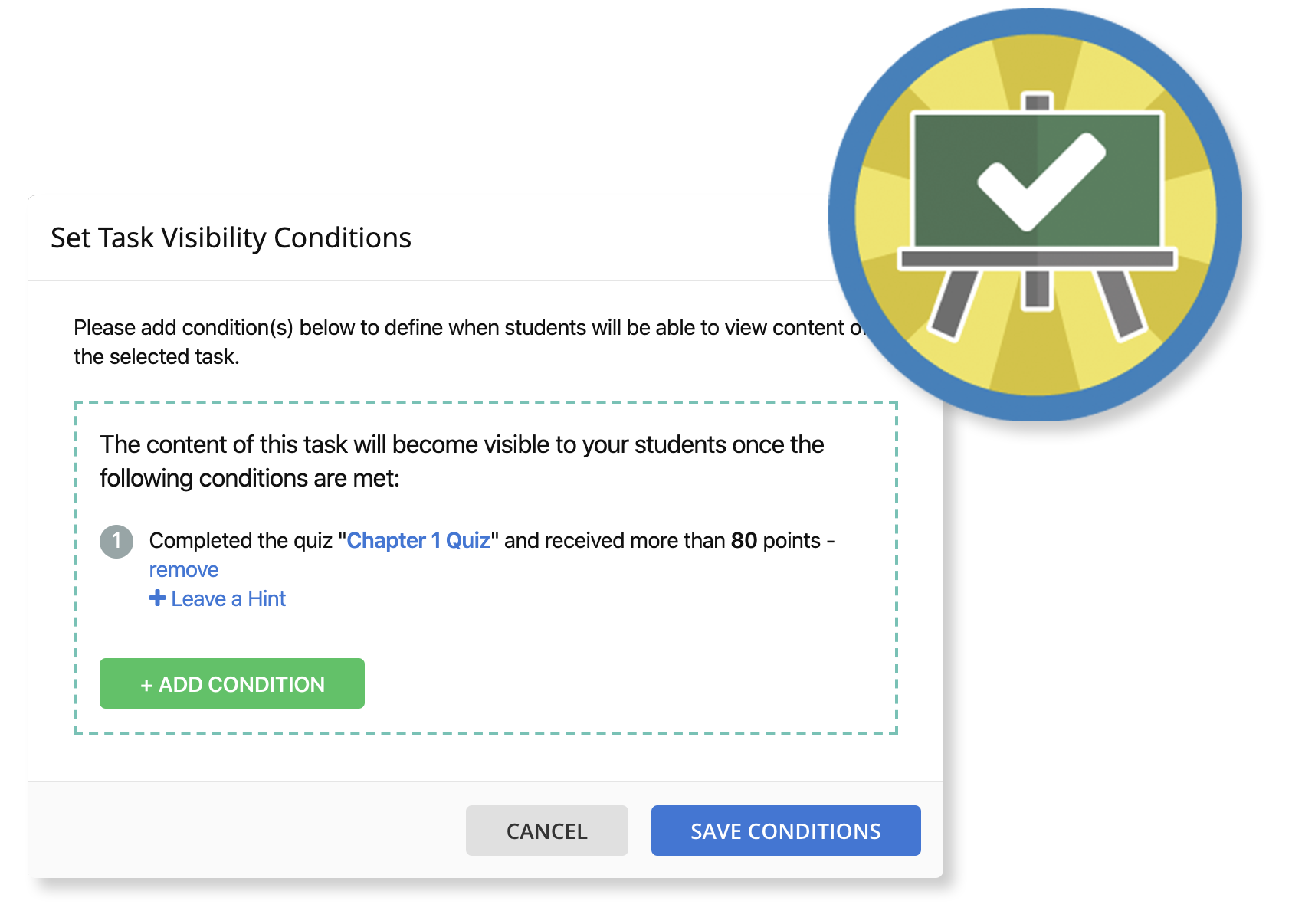Click the plus icon beside Leave a Hint

tap(157, 598)
